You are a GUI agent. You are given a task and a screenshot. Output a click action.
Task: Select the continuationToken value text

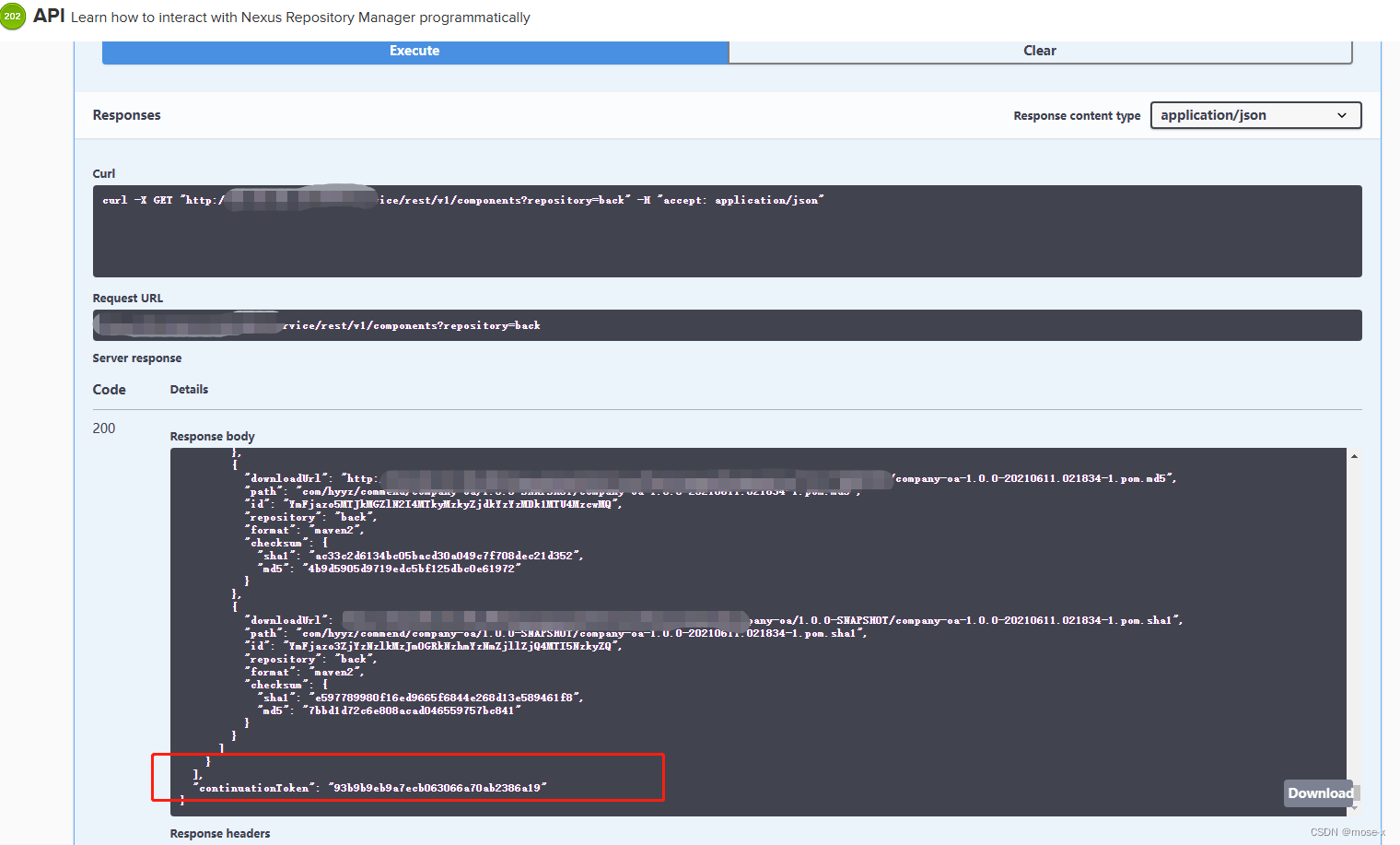point(437,788)
